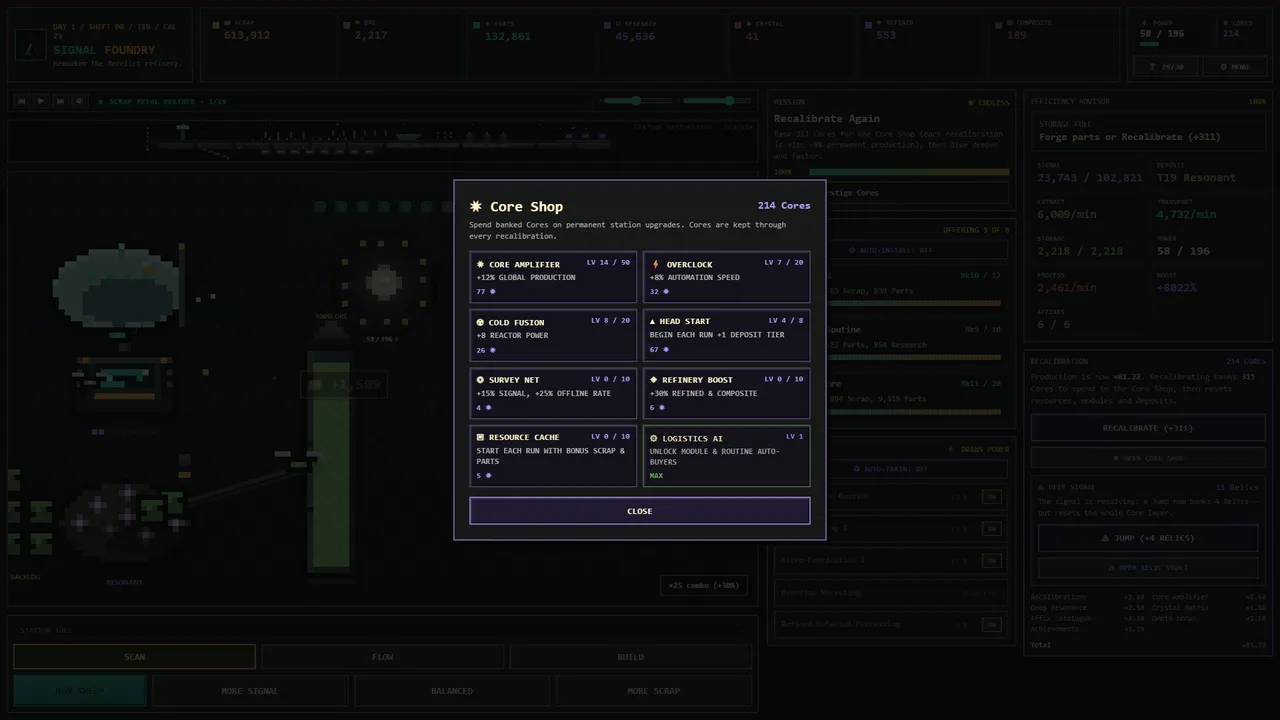Mute audio with the speaker icon
This screenshot has width=1280, height=720.
[x=79, y=101]
